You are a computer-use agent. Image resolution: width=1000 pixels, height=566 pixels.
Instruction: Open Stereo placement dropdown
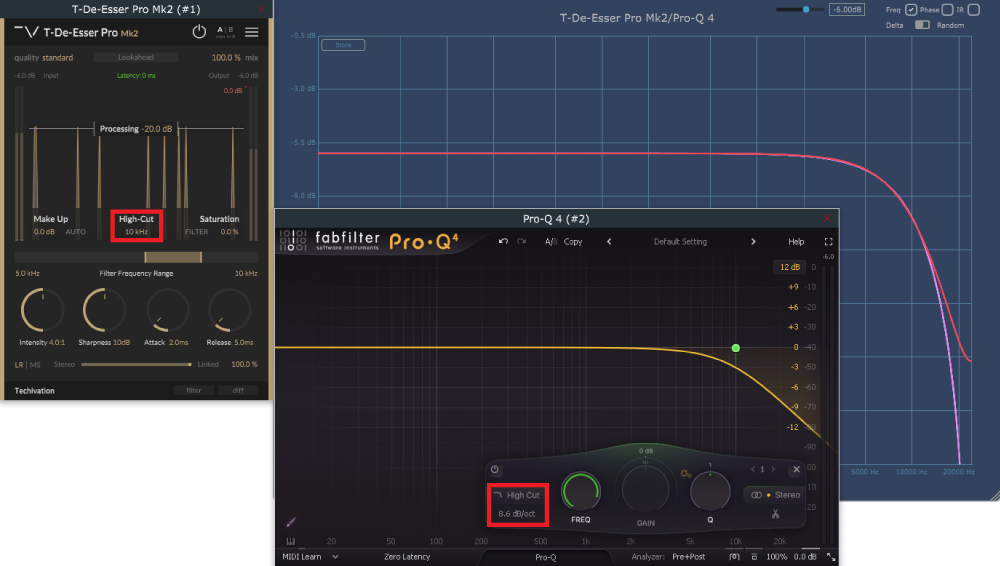click(776, 495)
